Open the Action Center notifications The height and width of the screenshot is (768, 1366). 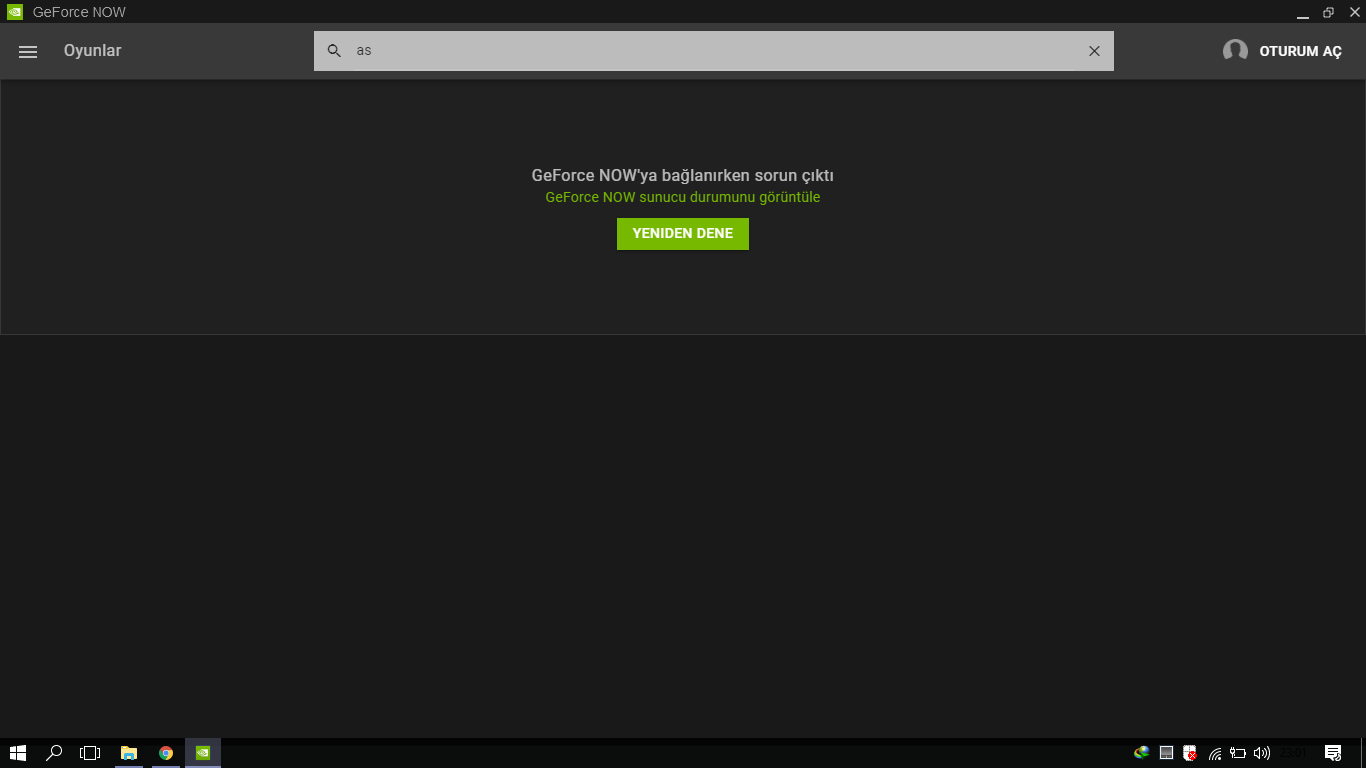(x=1333, y=753)
